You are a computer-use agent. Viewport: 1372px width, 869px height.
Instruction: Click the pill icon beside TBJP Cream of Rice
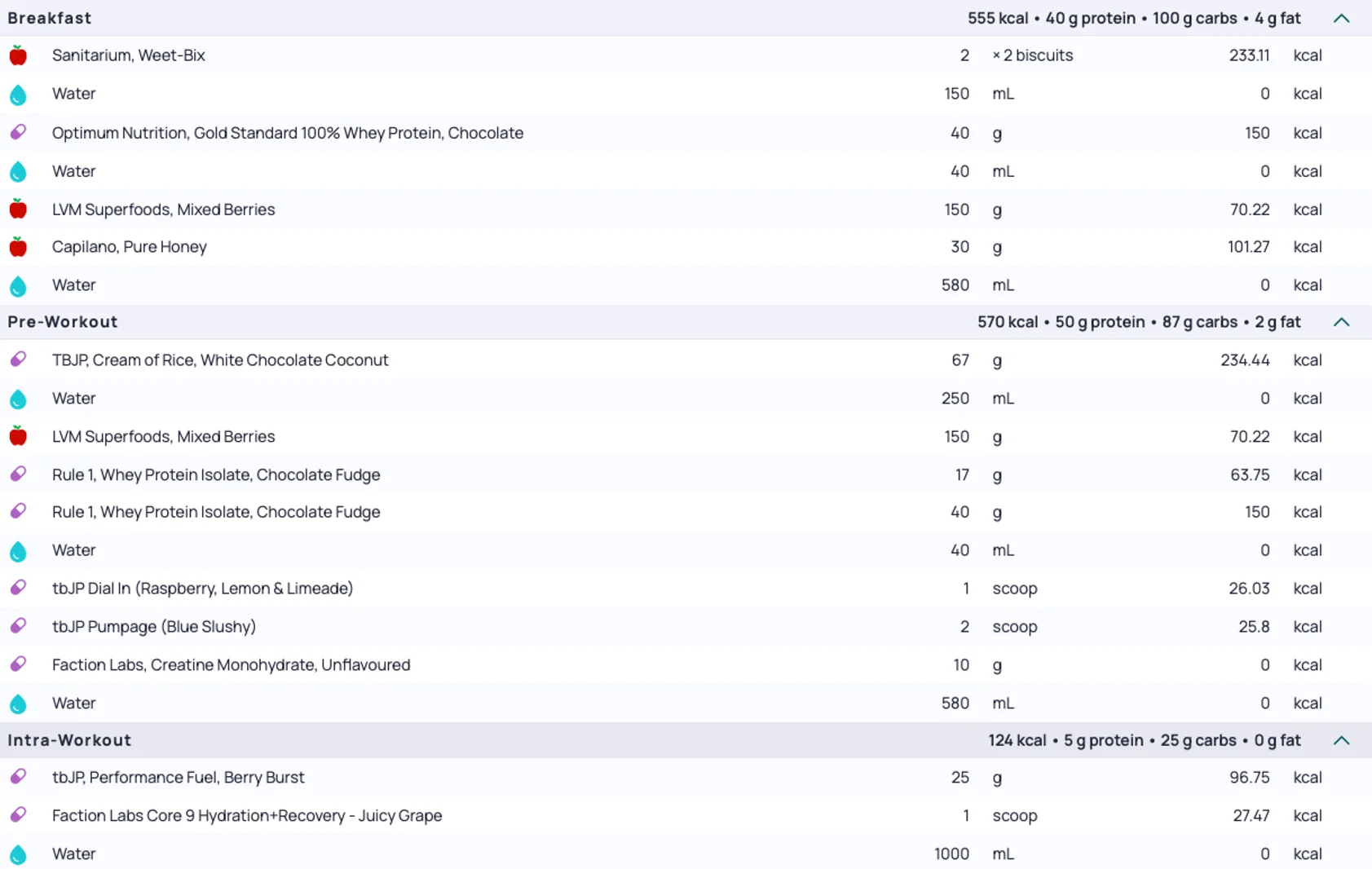coord(18,360)
